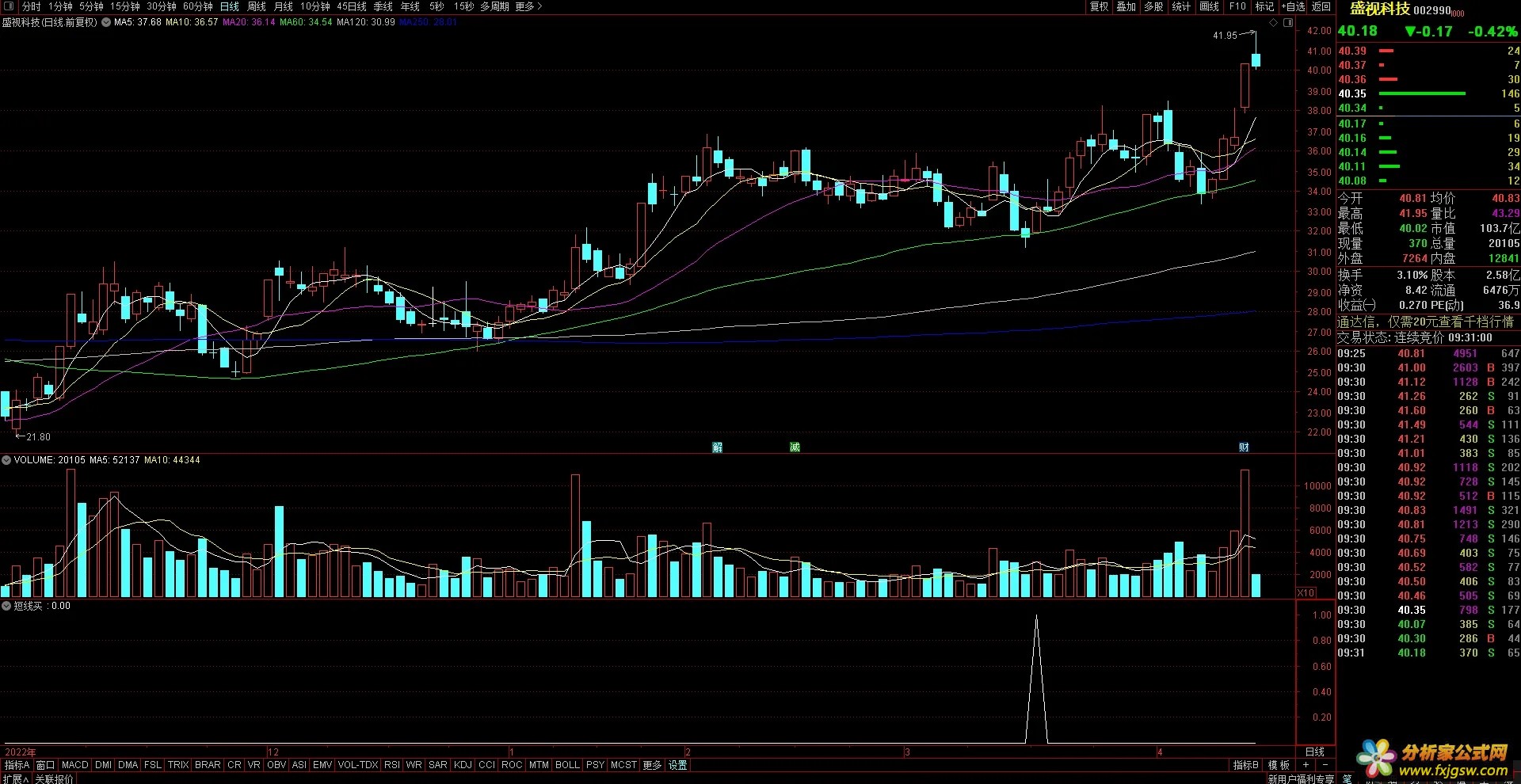Select the OBV indicator
1521x784 pixels.
(x=276, y=765)
